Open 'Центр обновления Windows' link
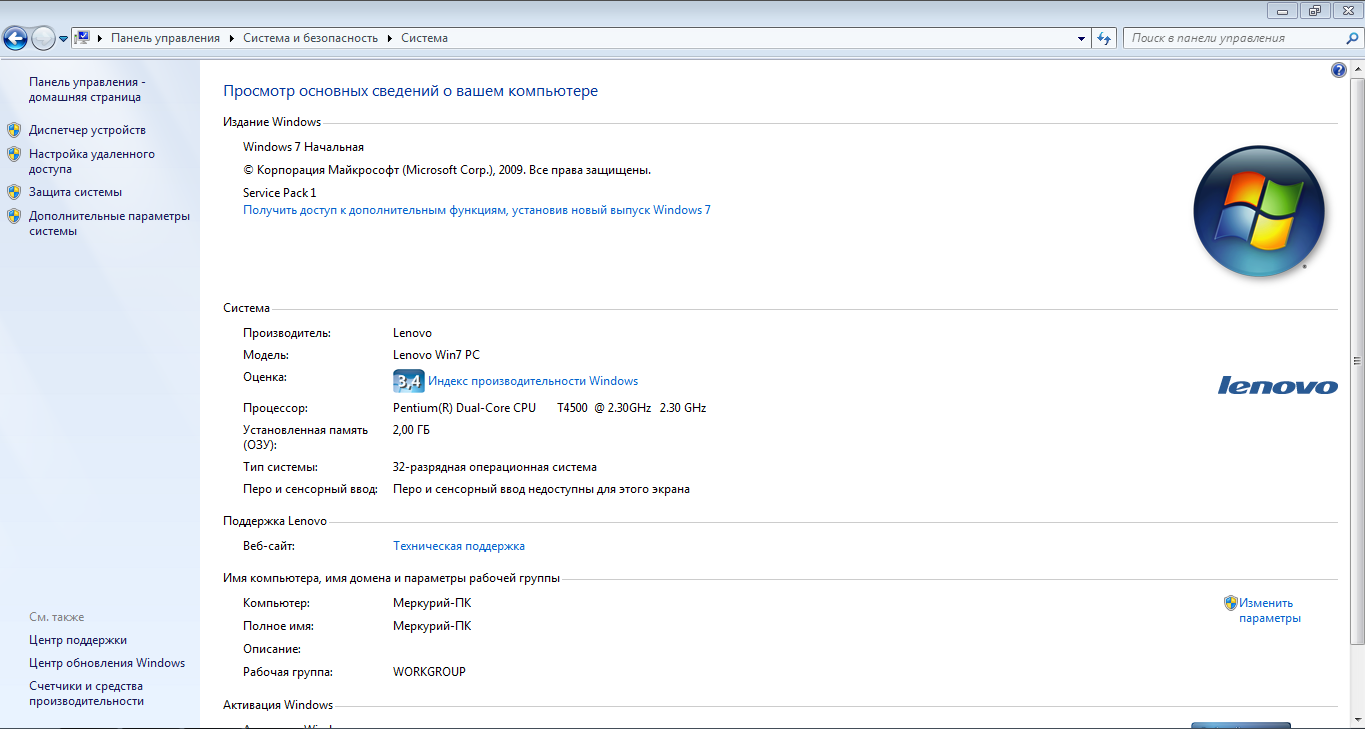 (107, 663)
